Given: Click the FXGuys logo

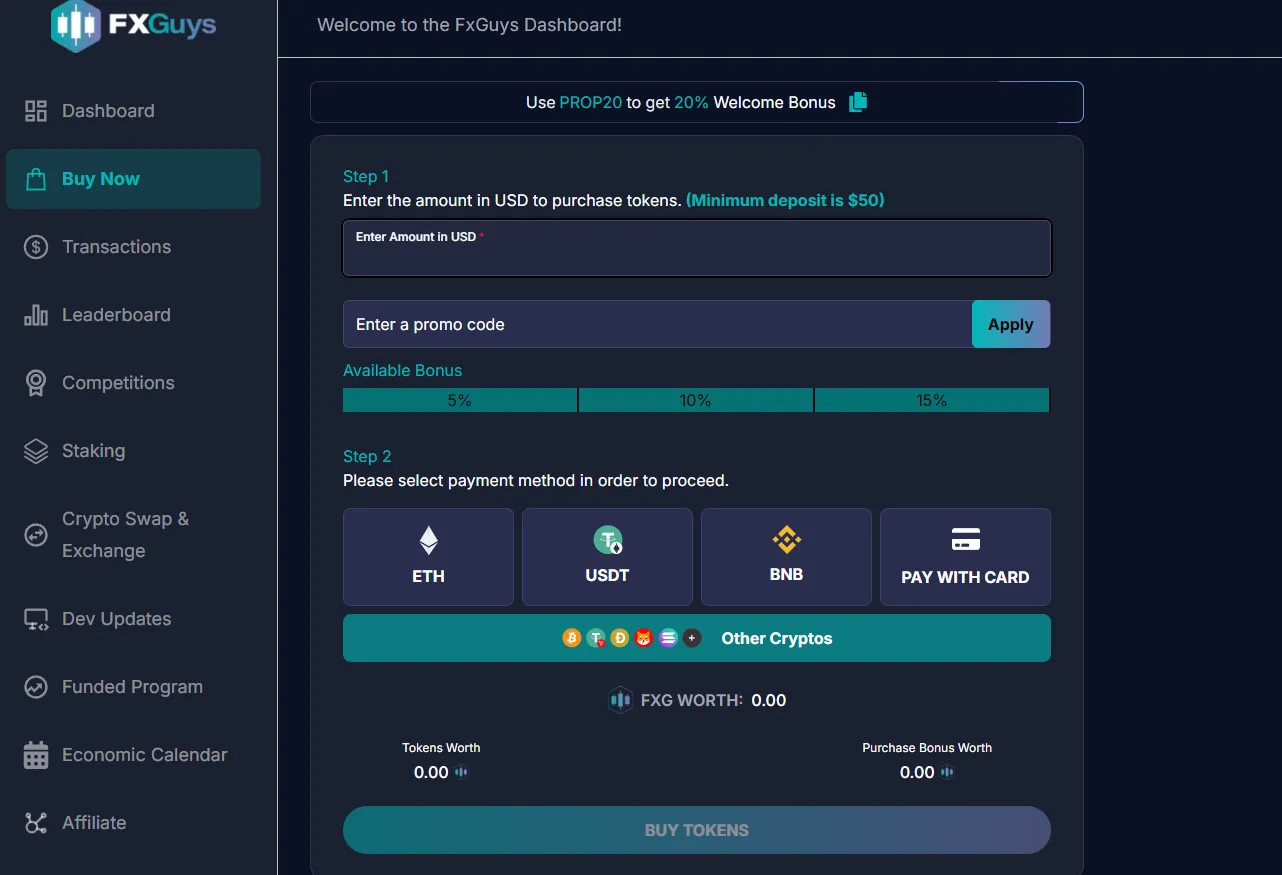Looking at the screenshot, I should point(133,25).
